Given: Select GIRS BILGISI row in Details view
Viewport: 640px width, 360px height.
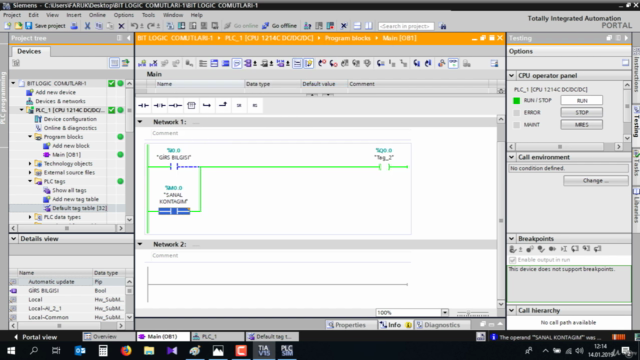Looking at the screenshot, I should 68,291.
